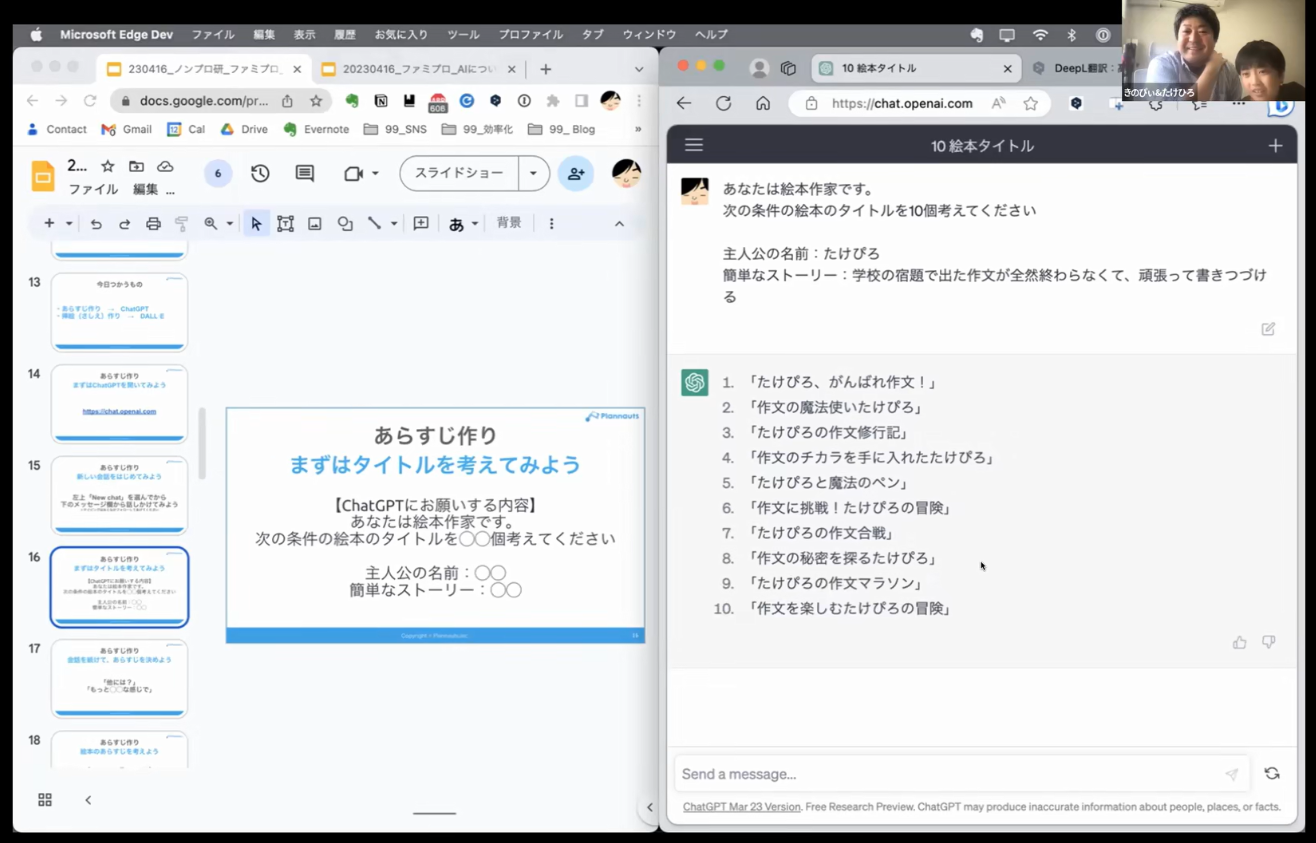Click the スライドショー button
Screen dimensions: 1316x843
459,173
